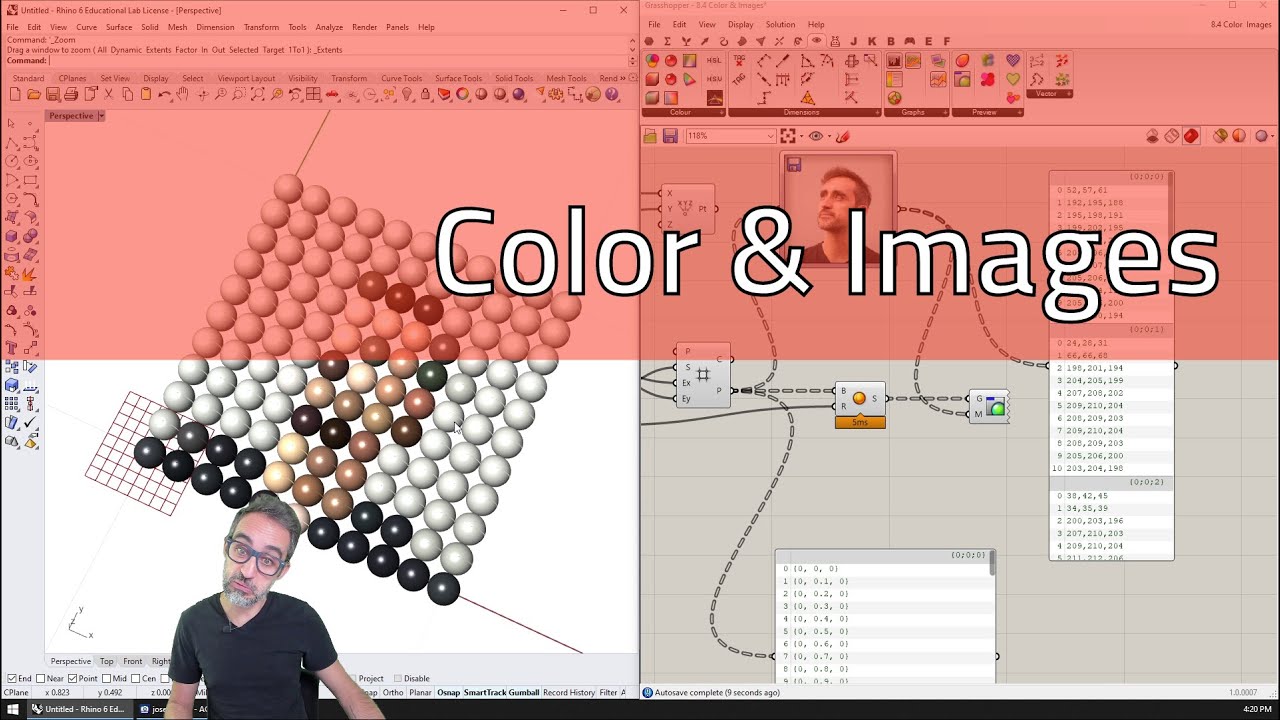This screenshot has height=720, width=1280.
Task: Click the Undo arrow in Rhino toolbar
Action: [164, 94]
